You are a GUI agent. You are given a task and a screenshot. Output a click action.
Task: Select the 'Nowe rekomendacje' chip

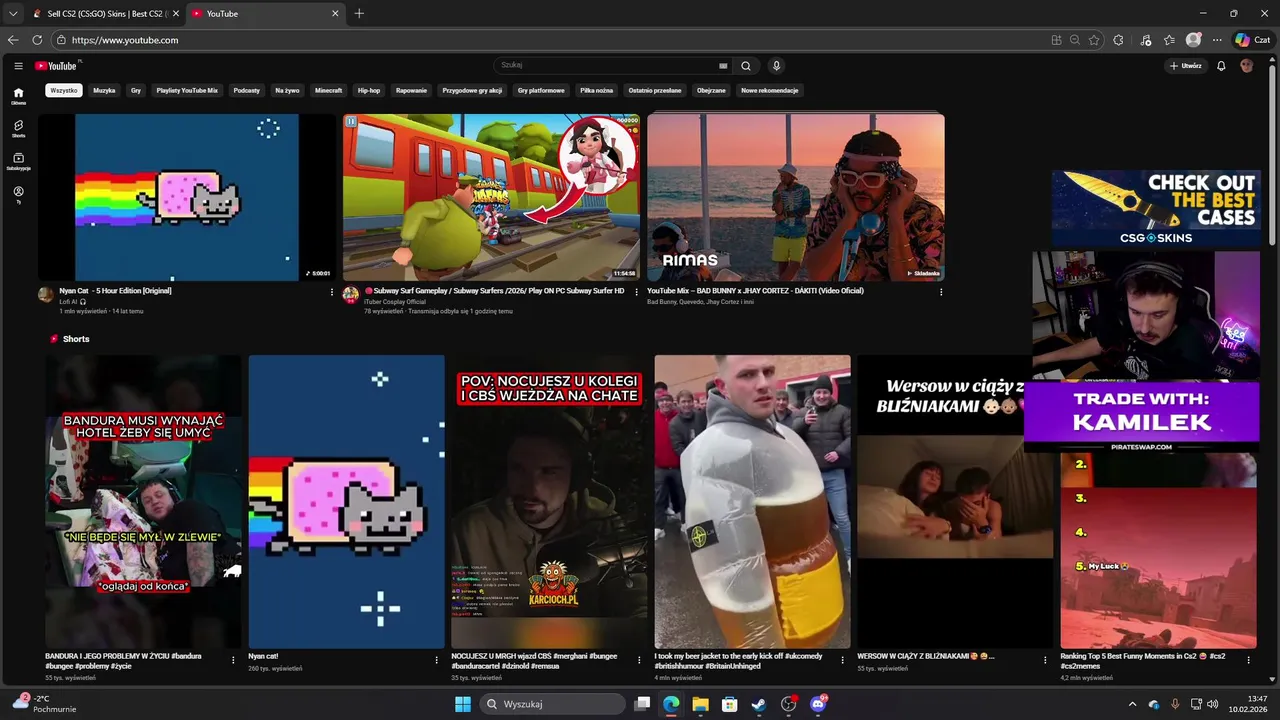click(769, 90)
